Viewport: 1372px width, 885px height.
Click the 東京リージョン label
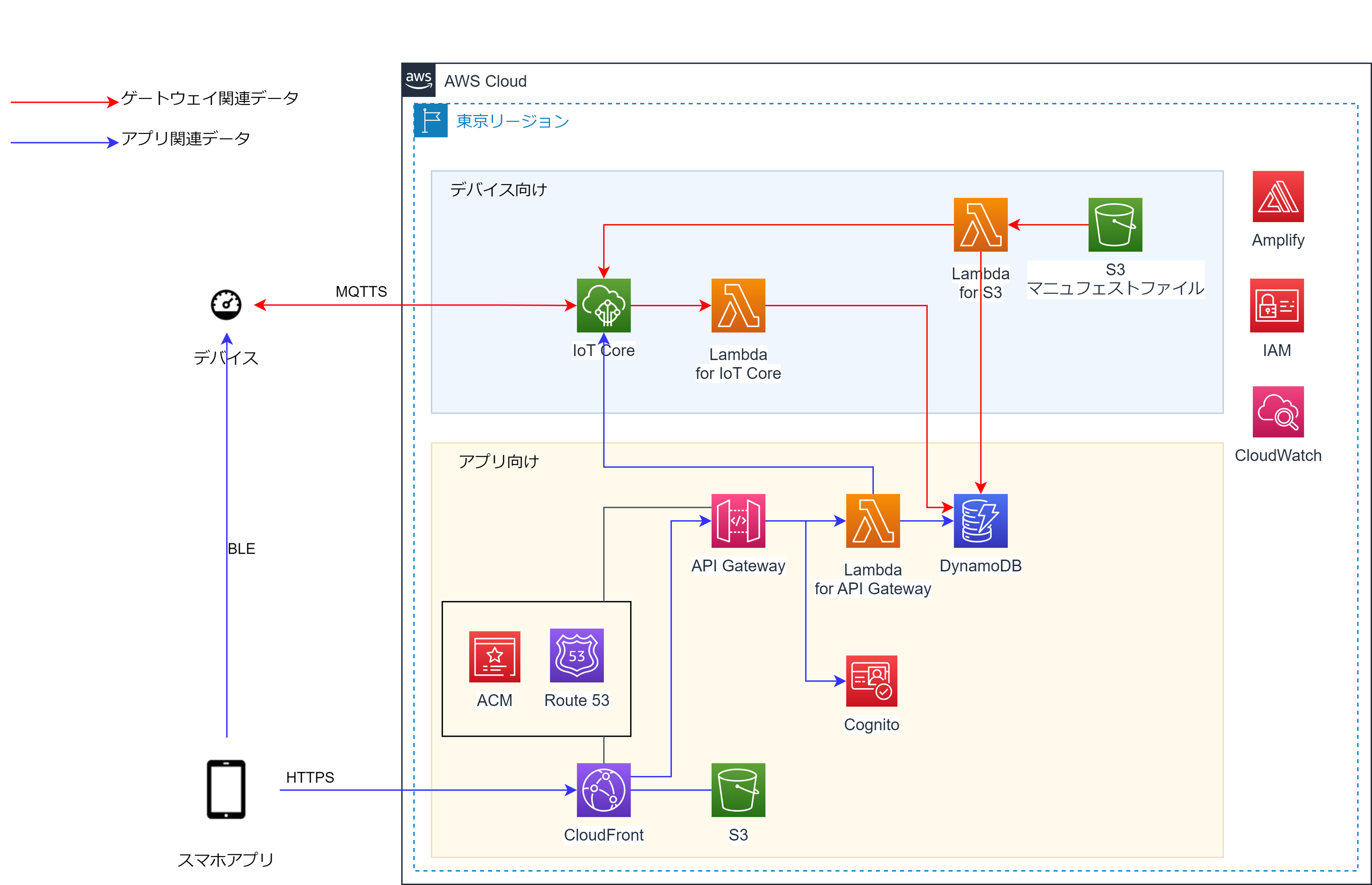pyautogui.click(x=512, y=121)
